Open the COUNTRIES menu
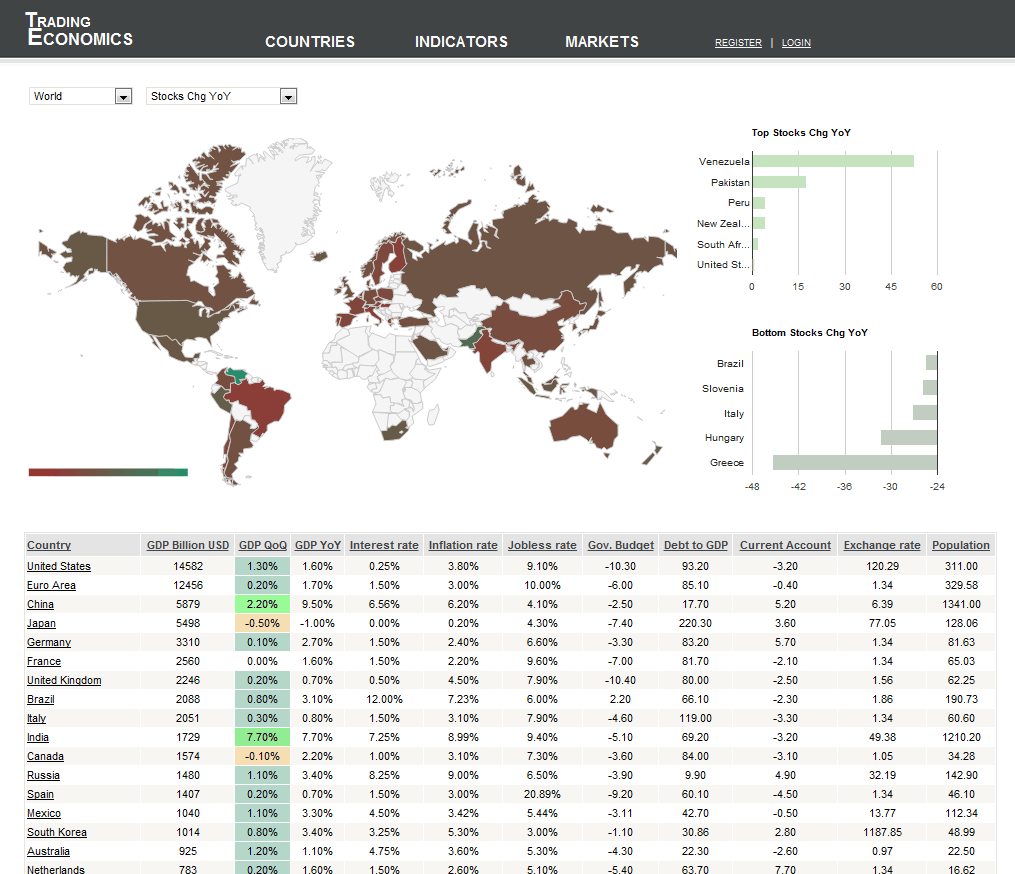 click(310, 41)
